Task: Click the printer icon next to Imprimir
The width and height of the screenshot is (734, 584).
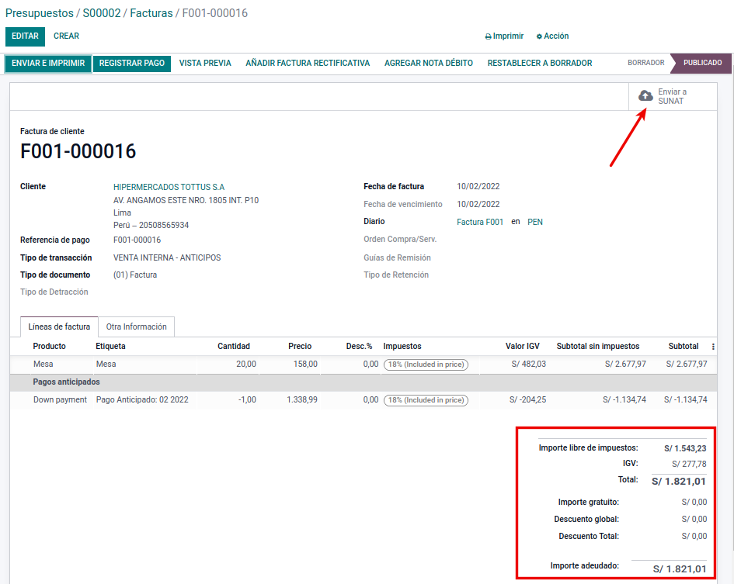Action: coord(488,36)
